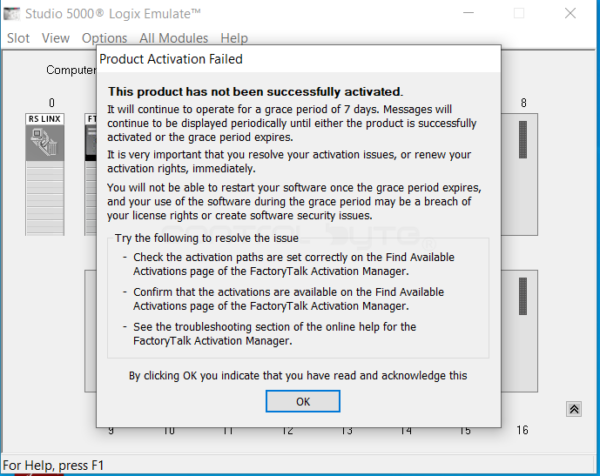Select the RS LINX module in slot 0

[x=45, y=174]
